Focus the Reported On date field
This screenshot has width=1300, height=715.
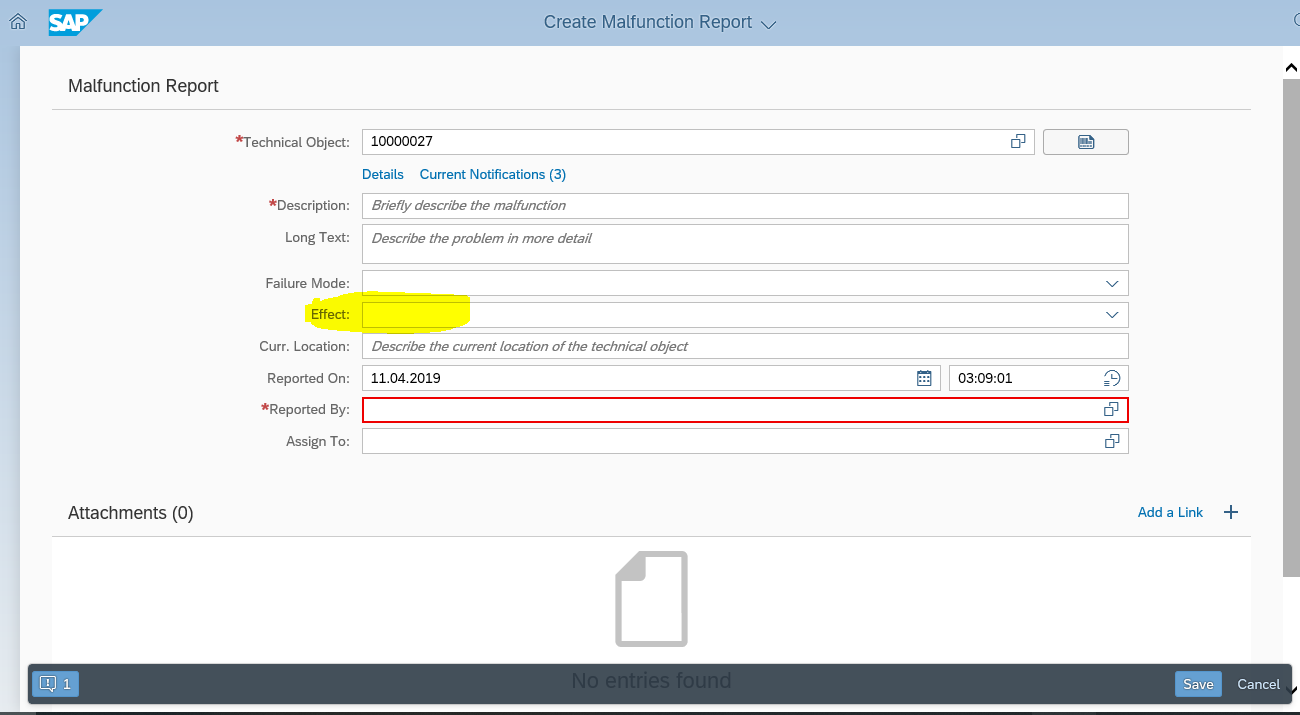(x=651, y=378)
